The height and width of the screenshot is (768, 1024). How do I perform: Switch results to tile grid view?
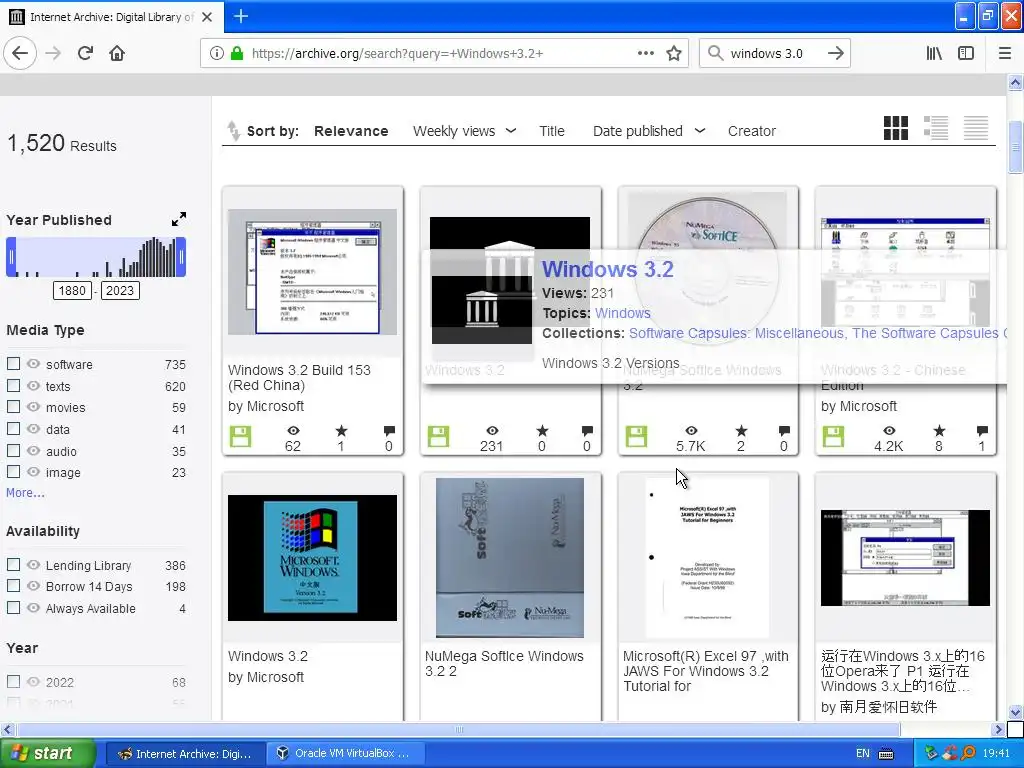point(896,128)
